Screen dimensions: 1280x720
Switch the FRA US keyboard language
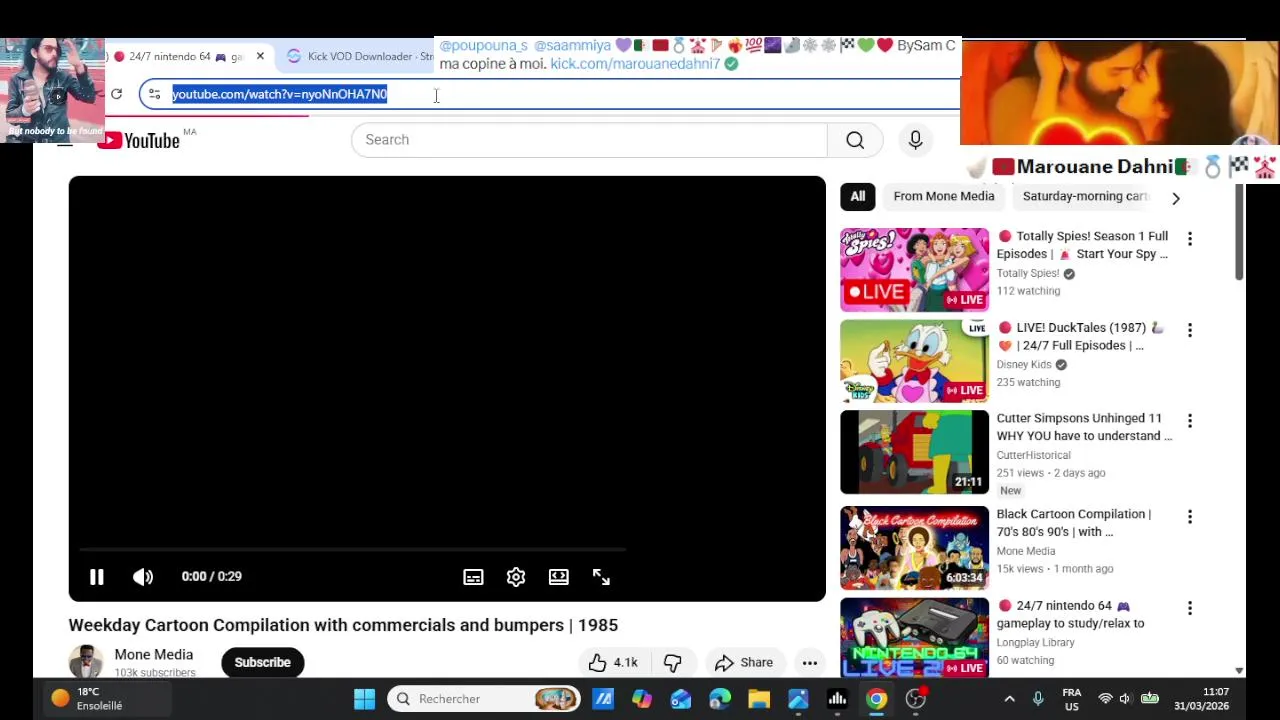coord(1072,699)
